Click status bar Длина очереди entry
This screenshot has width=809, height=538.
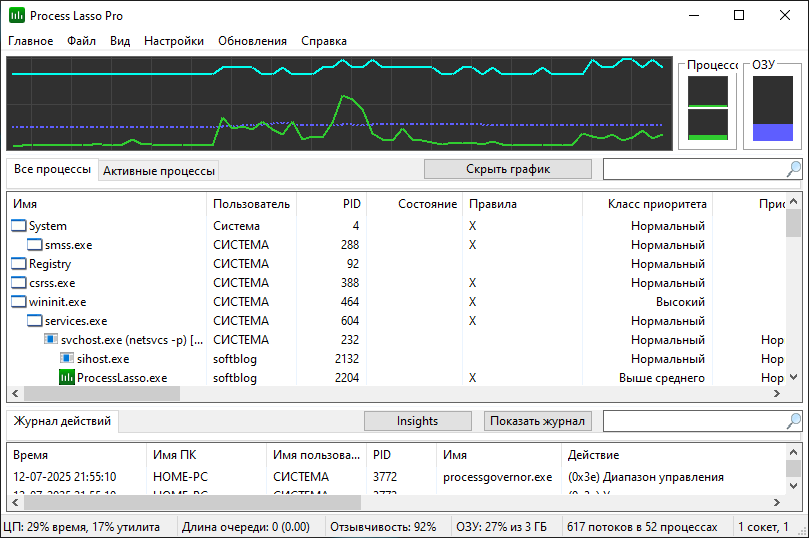(x=246, y=527)
